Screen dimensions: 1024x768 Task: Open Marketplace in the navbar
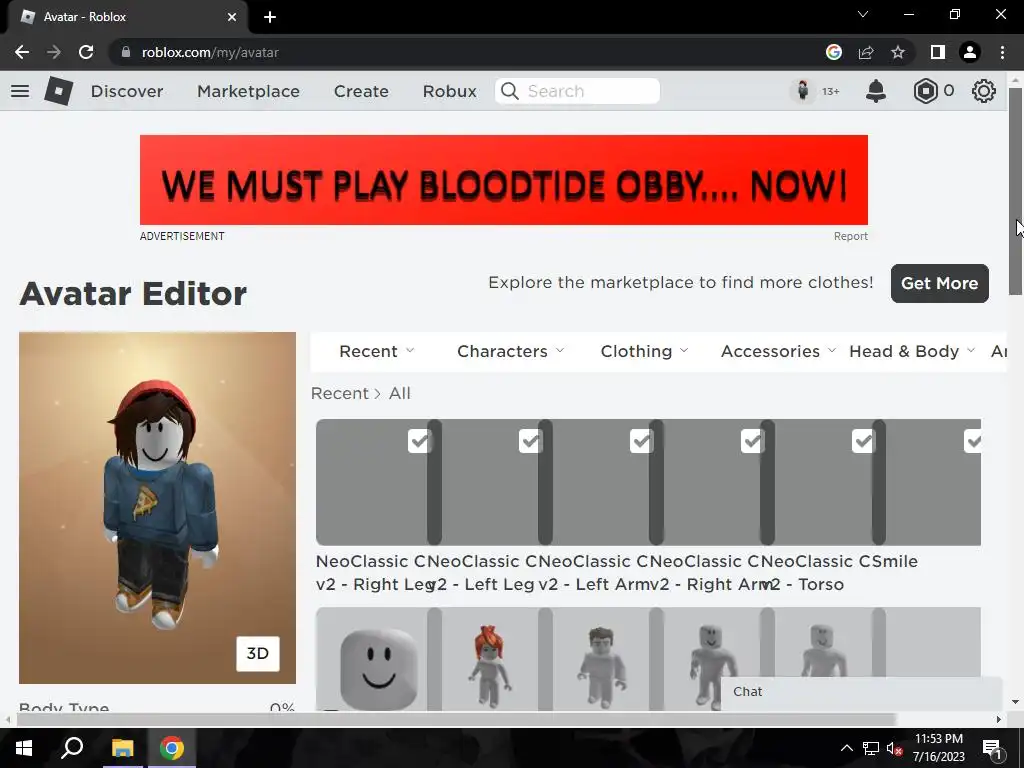point(248,91)
